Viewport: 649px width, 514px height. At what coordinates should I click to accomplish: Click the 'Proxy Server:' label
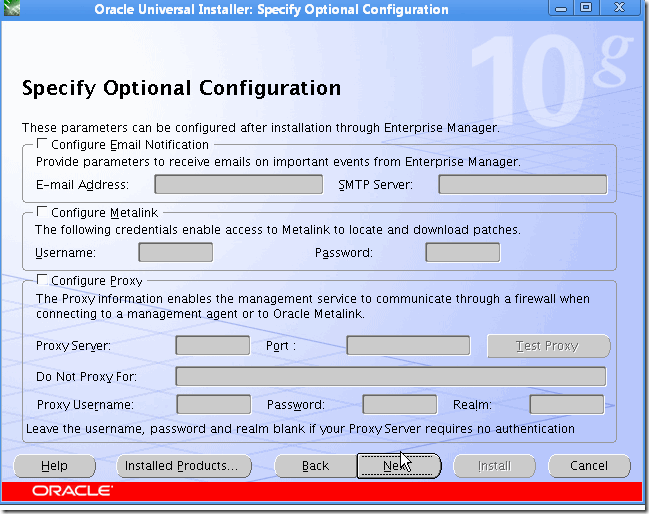[x=73, y=346]
